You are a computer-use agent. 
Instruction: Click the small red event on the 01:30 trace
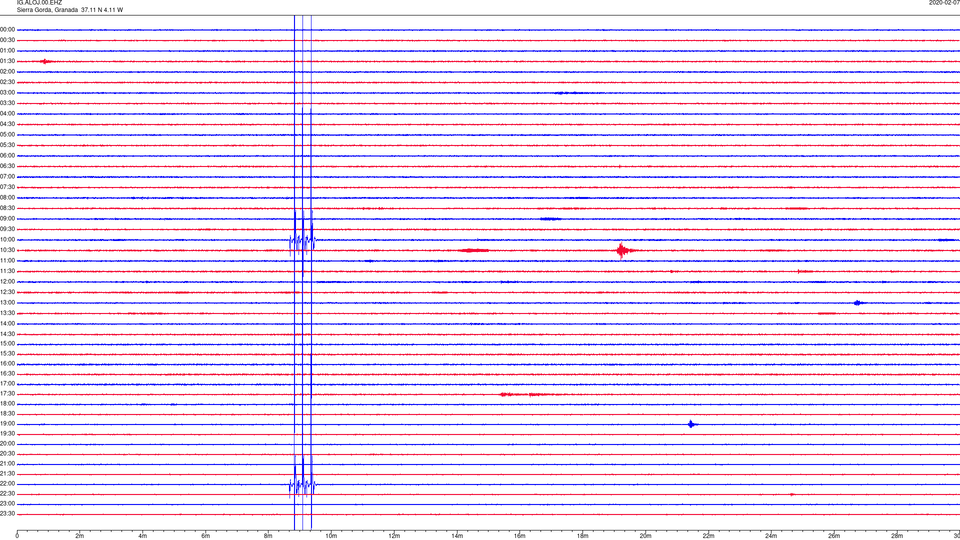coord(46,61)
